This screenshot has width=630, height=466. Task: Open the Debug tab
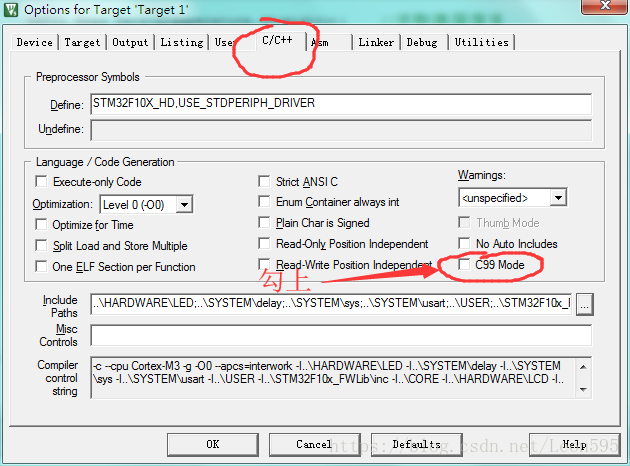click(422, 42)
